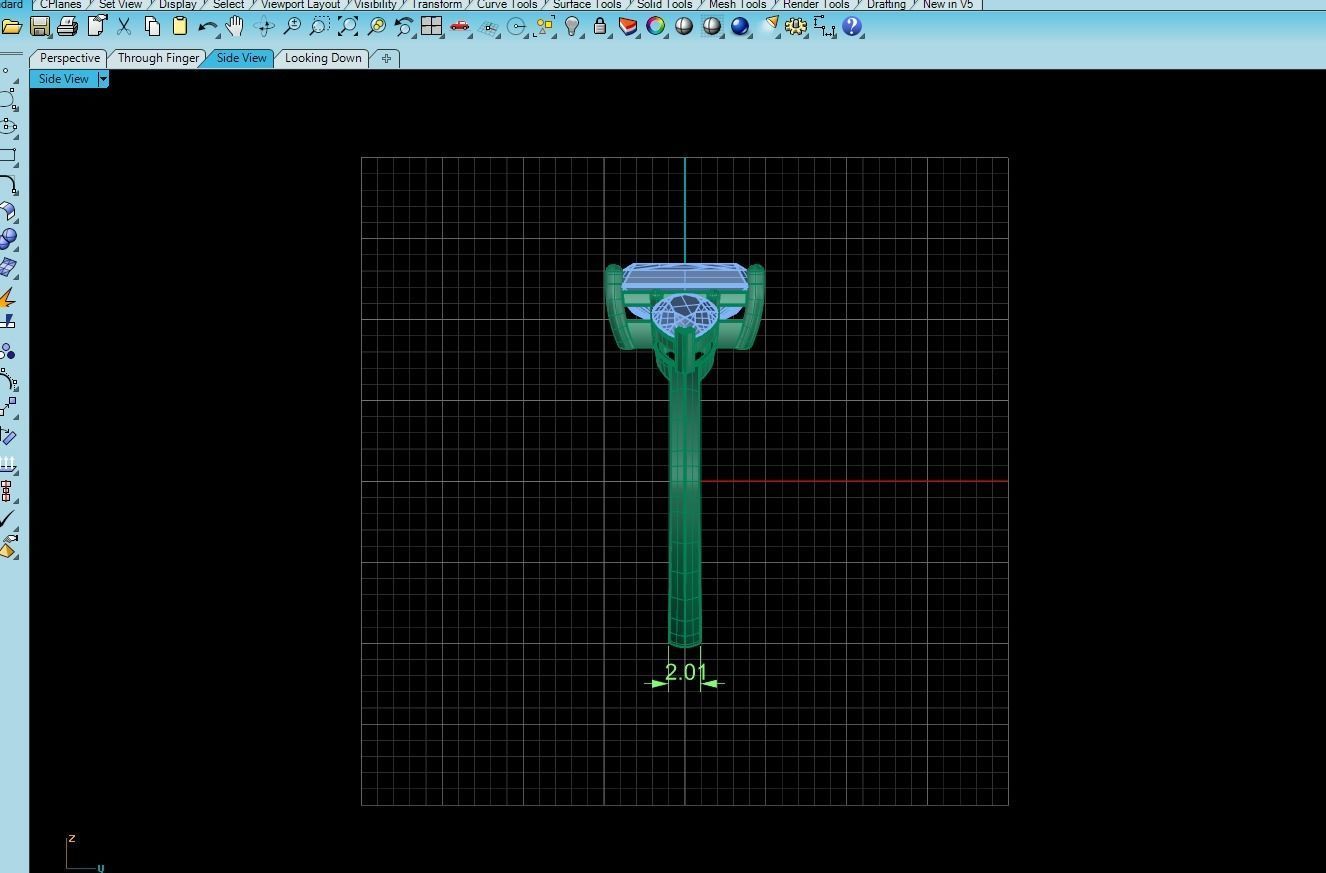Click the Side View viewport title label
Viewport: 1326px width, 873px height.
64,79
